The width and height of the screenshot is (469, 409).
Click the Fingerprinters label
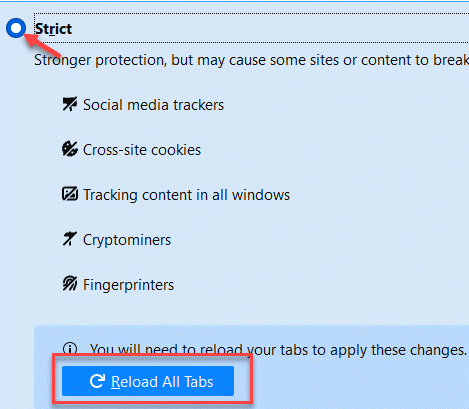click(128, 285)
